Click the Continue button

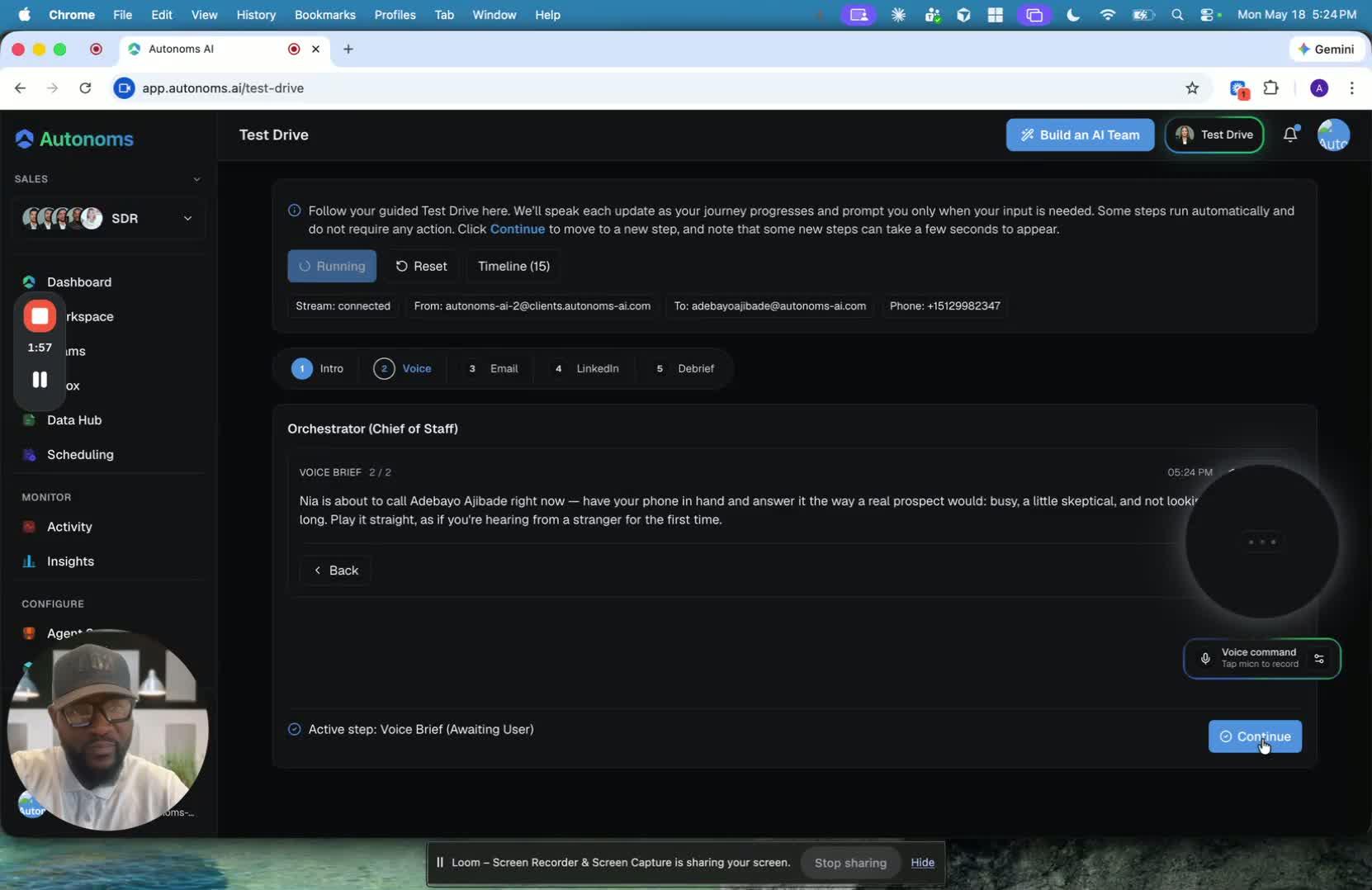click(1255, 736)
